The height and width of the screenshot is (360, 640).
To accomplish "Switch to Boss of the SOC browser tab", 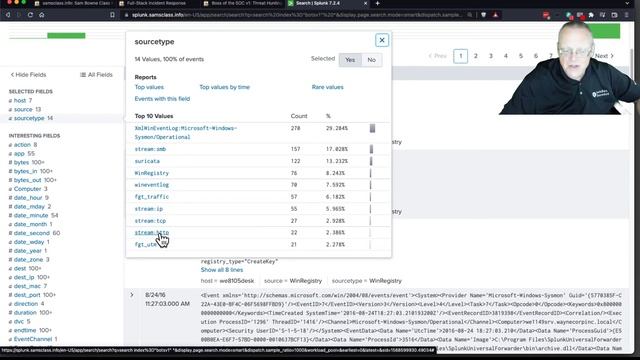I will point(242,3).
